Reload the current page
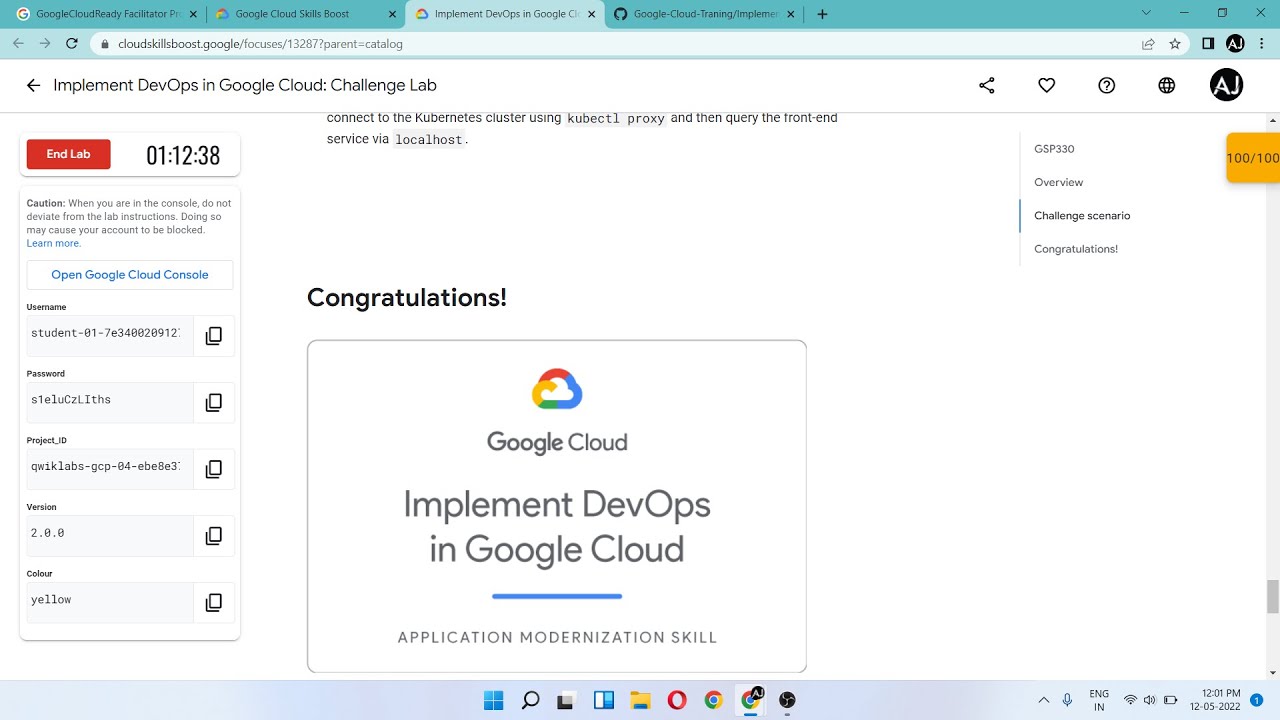The width and height of the screenshot is (1280, 720). point(72,44)
